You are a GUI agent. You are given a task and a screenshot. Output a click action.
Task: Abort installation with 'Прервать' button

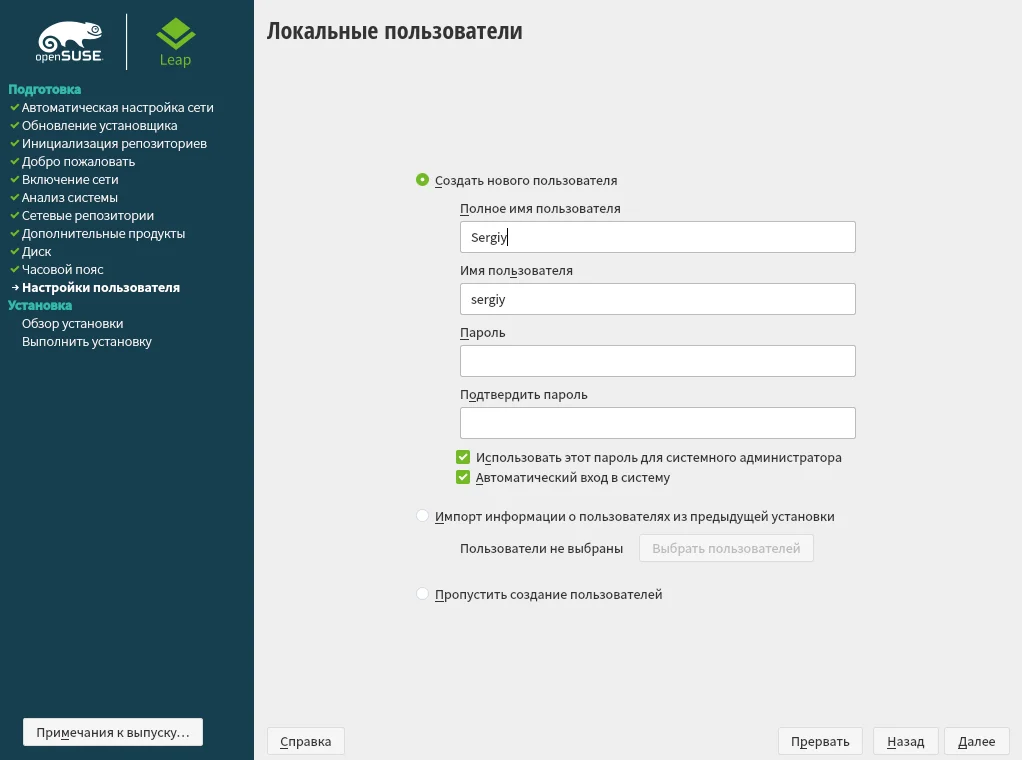820,741
